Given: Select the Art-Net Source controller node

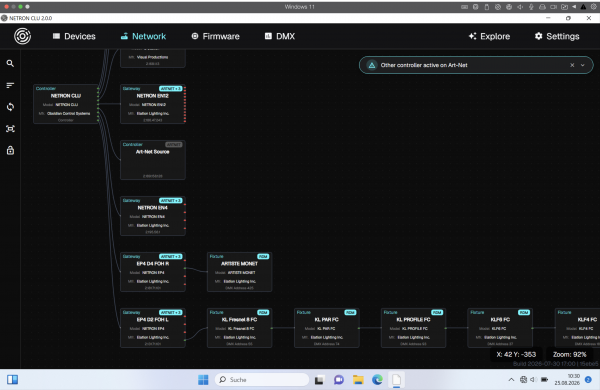Looking at the screenshot, I should 153,160.
